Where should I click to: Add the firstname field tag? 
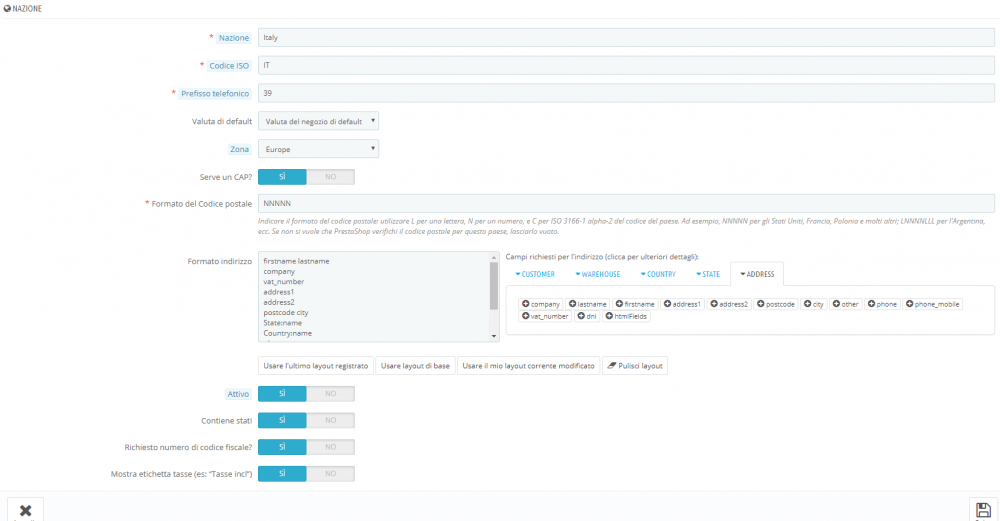(x=635, y=304)
